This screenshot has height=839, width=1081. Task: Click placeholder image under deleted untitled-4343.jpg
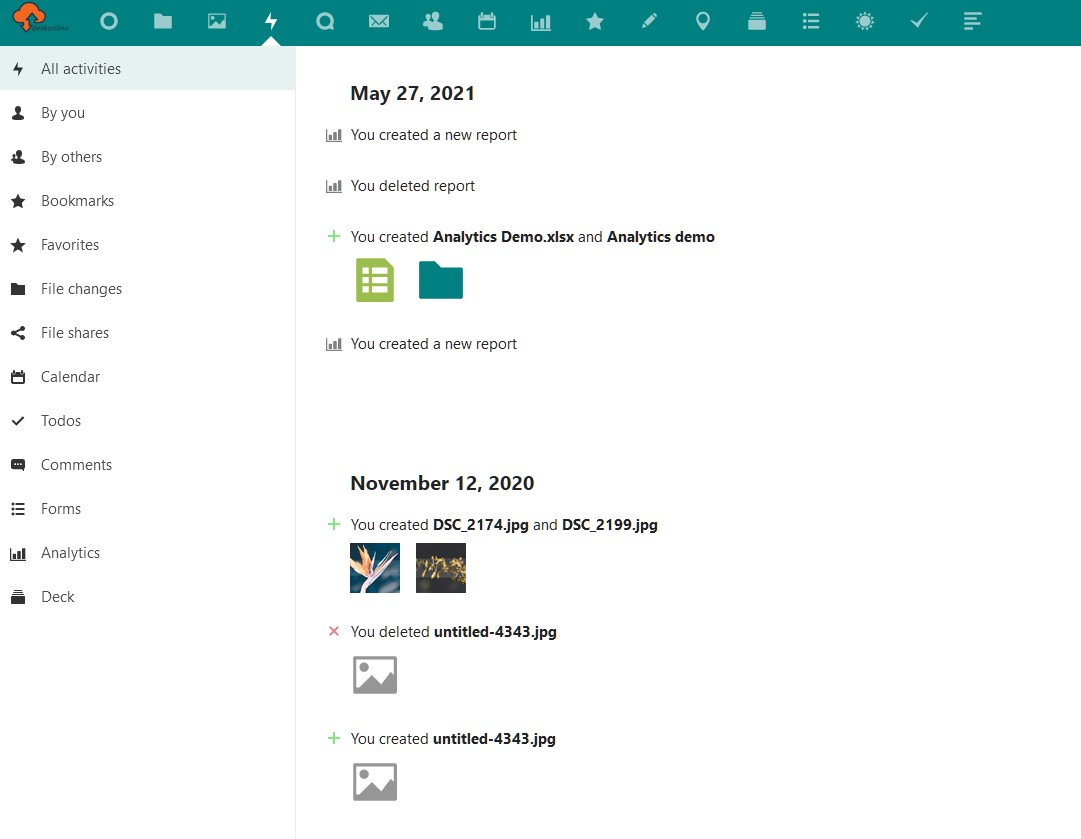(x=375, y=675)
